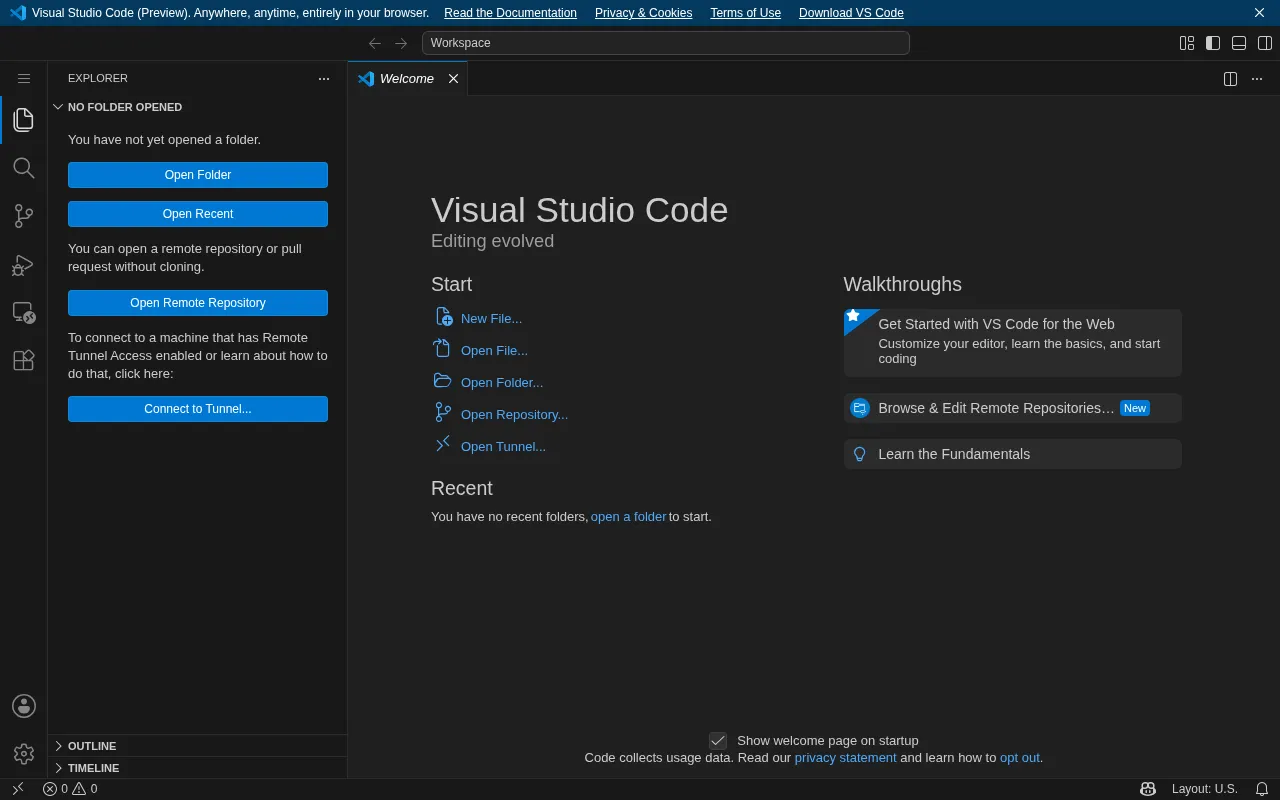Viewport: 1280px width, 800px height.
Task: Open Terms of Use banner link
Action: click(745, 13)
